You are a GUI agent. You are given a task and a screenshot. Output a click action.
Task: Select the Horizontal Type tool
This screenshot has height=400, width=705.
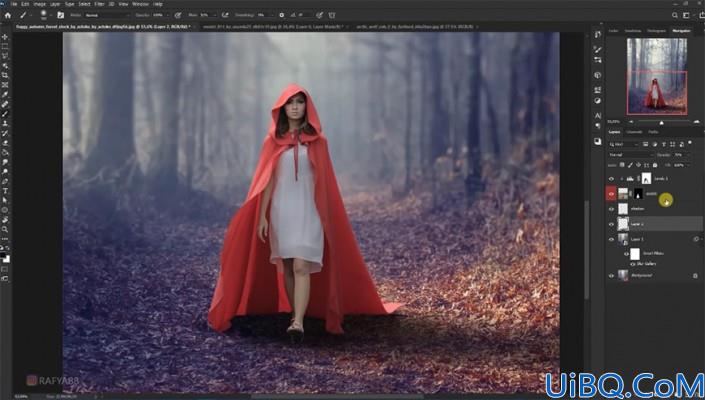tap(5, 191)
